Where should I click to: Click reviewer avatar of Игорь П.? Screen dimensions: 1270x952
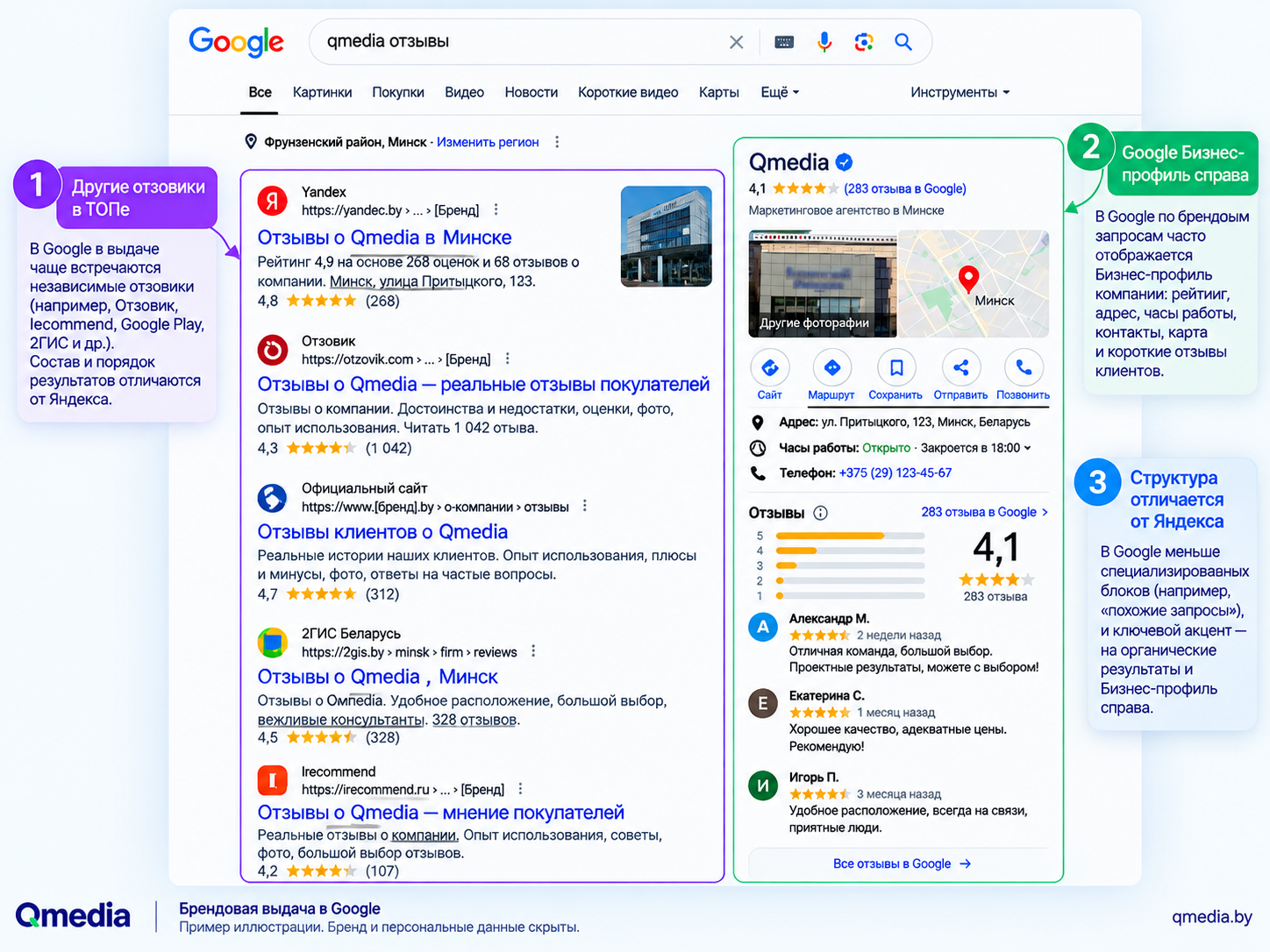[763, 785]
